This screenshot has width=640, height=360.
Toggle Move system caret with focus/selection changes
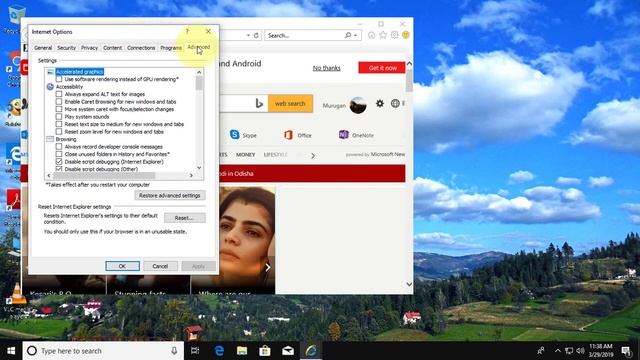(59, 109)
